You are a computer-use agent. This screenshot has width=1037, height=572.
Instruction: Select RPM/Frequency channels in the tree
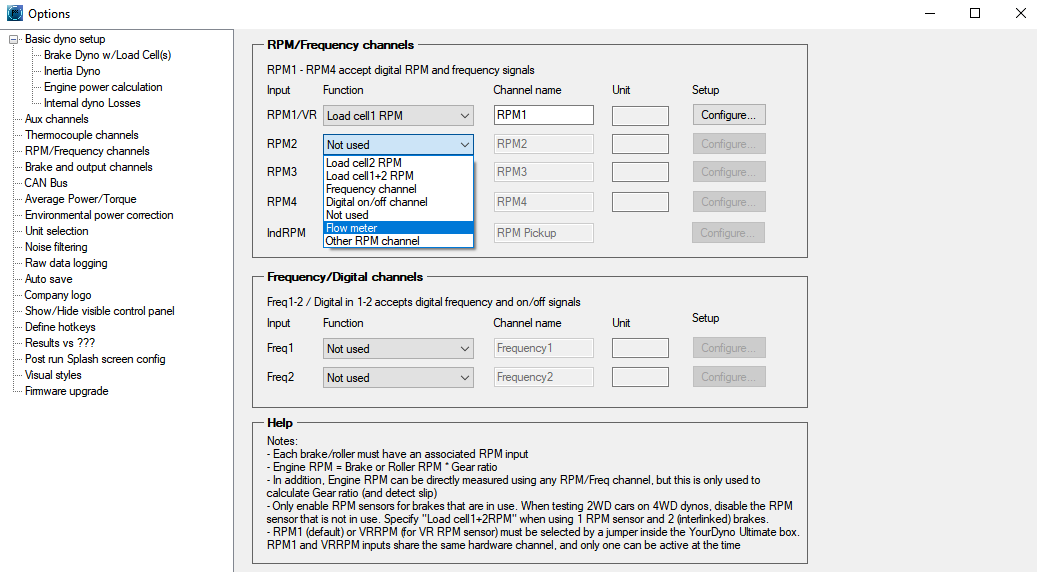[87, 151]
